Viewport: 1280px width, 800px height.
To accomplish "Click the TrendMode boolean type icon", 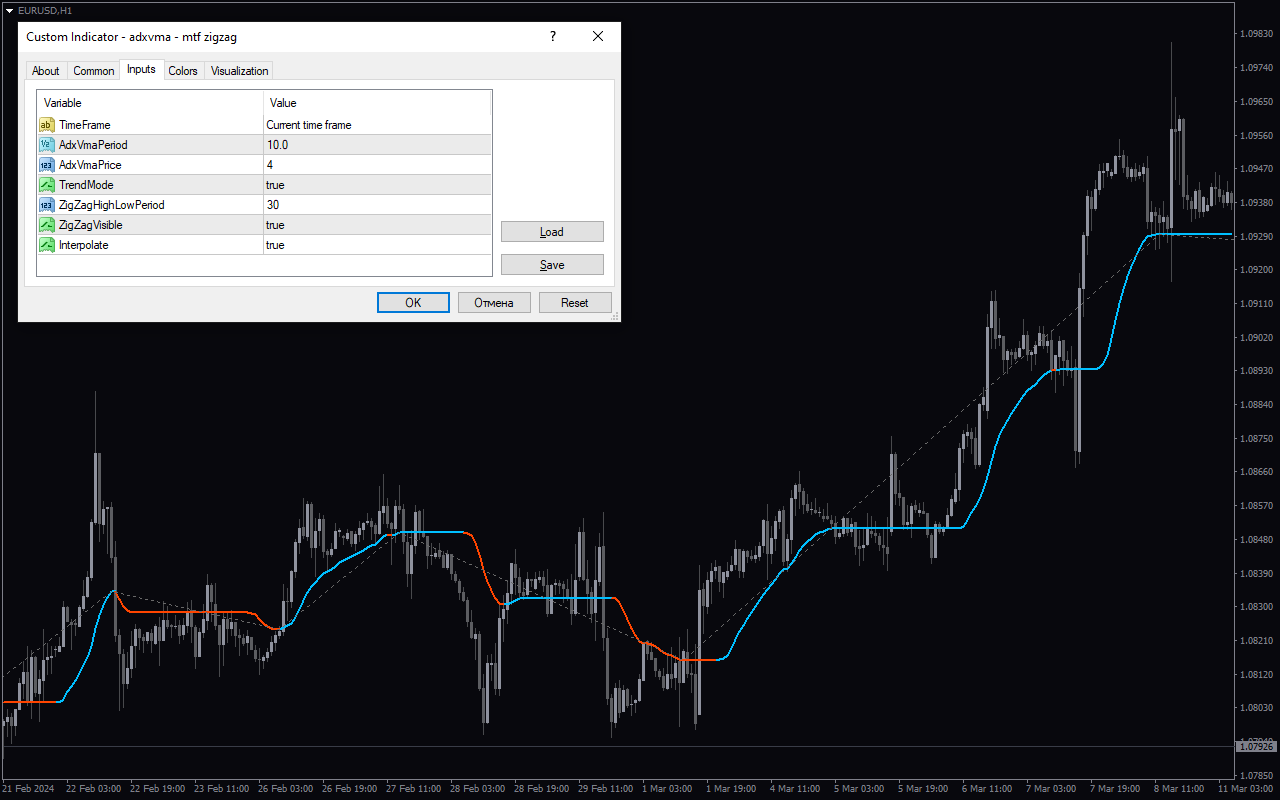I will [46, 185].
